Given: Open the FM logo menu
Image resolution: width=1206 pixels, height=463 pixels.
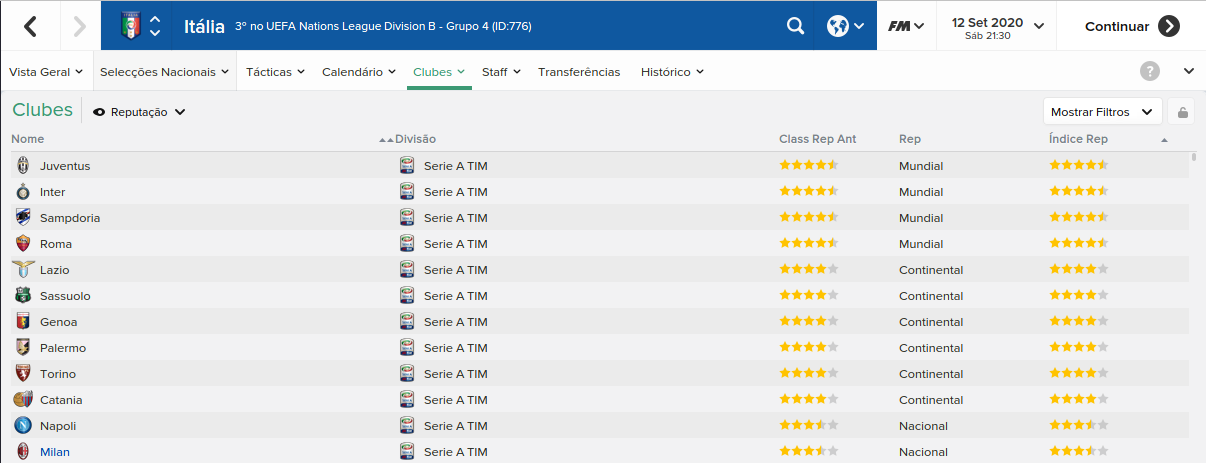Looking at the screenshot, I should tap(906, 26).
